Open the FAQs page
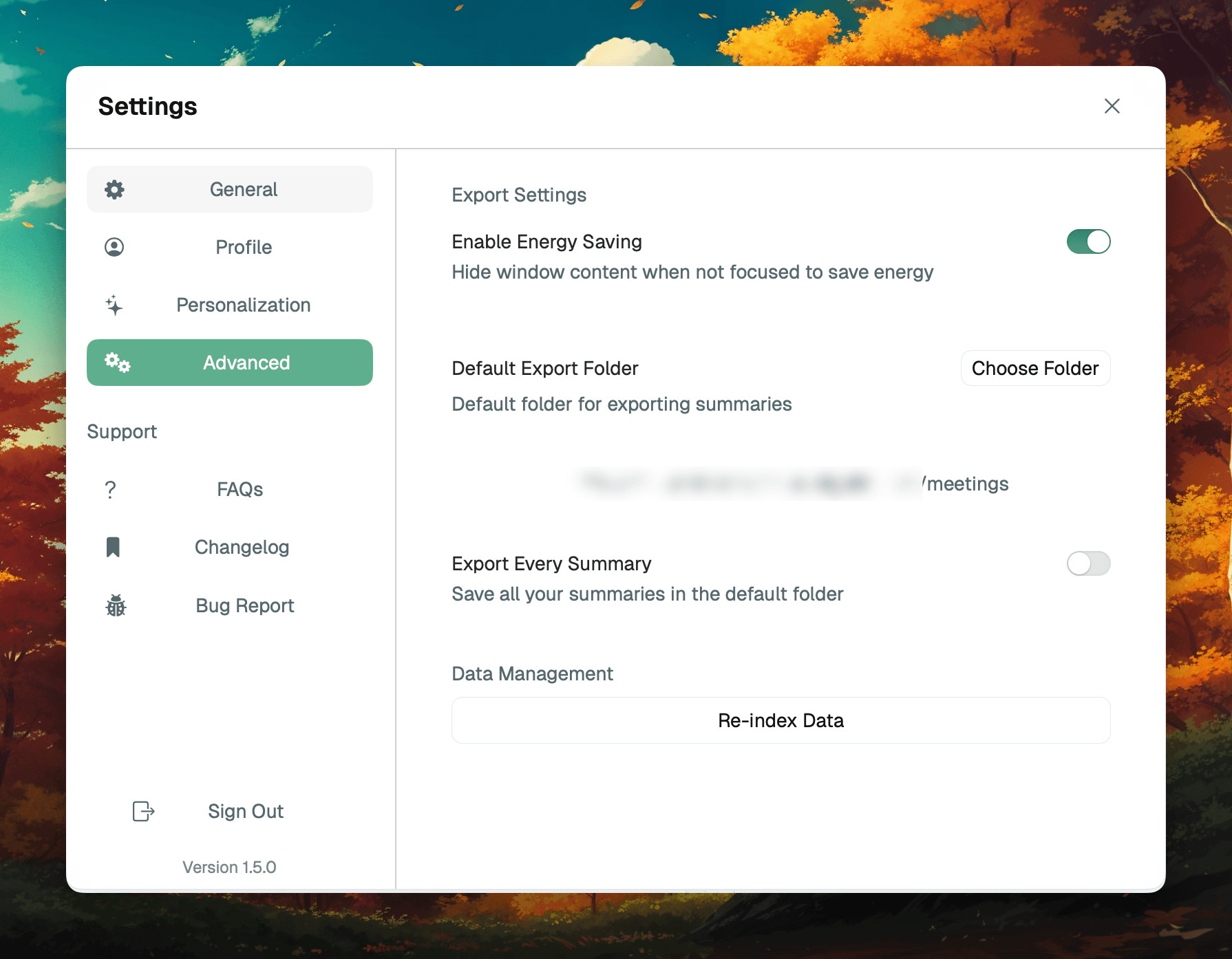 (x=230, y=489)
